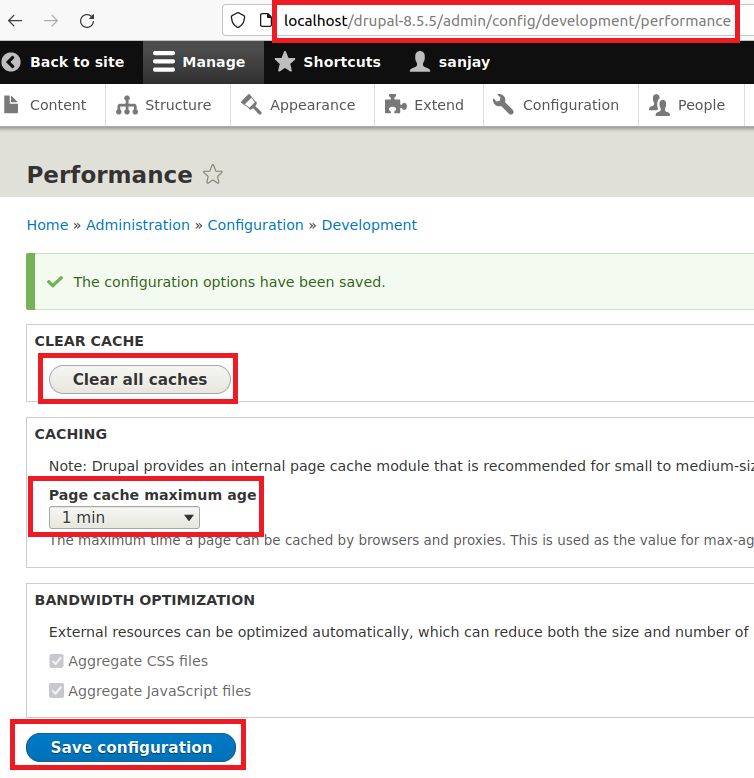Click the Save configuration button

pyautogui.click(x=131, y=747)
